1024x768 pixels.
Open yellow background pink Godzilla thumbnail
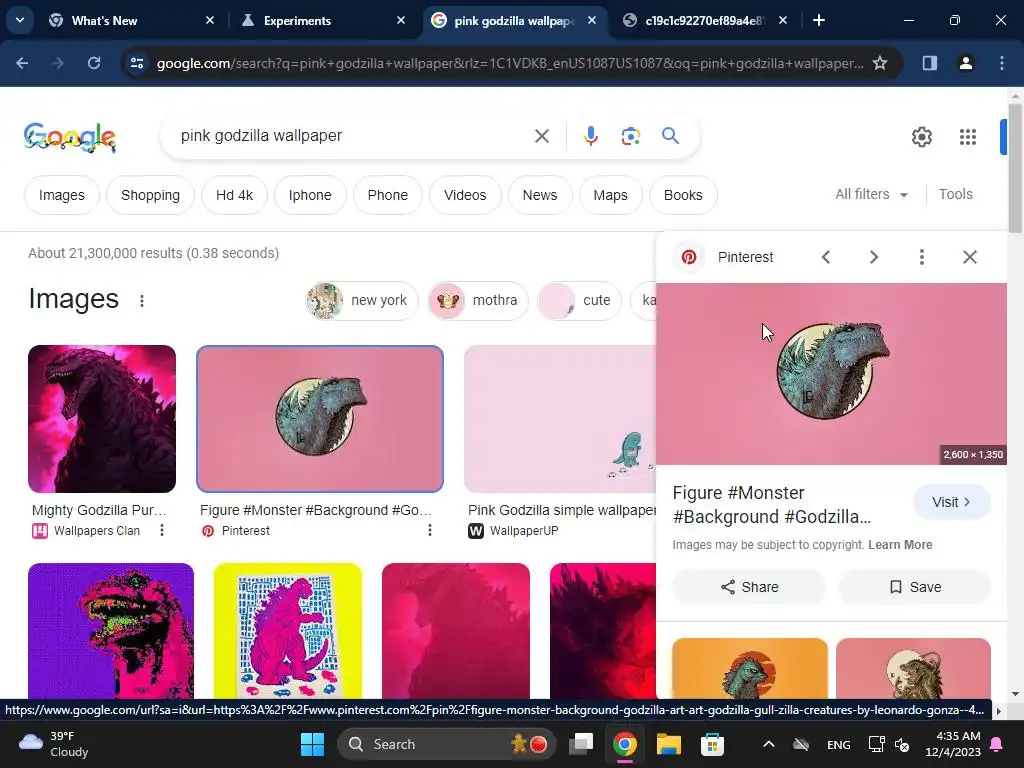tap(288, 630)
